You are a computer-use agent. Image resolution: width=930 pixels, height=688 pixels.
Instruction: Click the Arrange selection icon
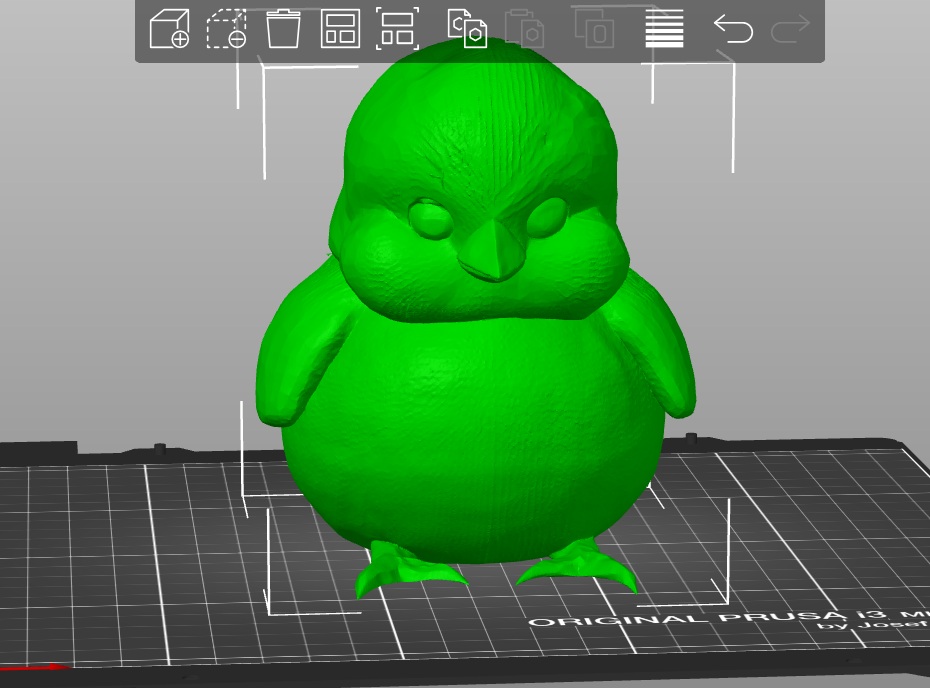pos(397,28)
